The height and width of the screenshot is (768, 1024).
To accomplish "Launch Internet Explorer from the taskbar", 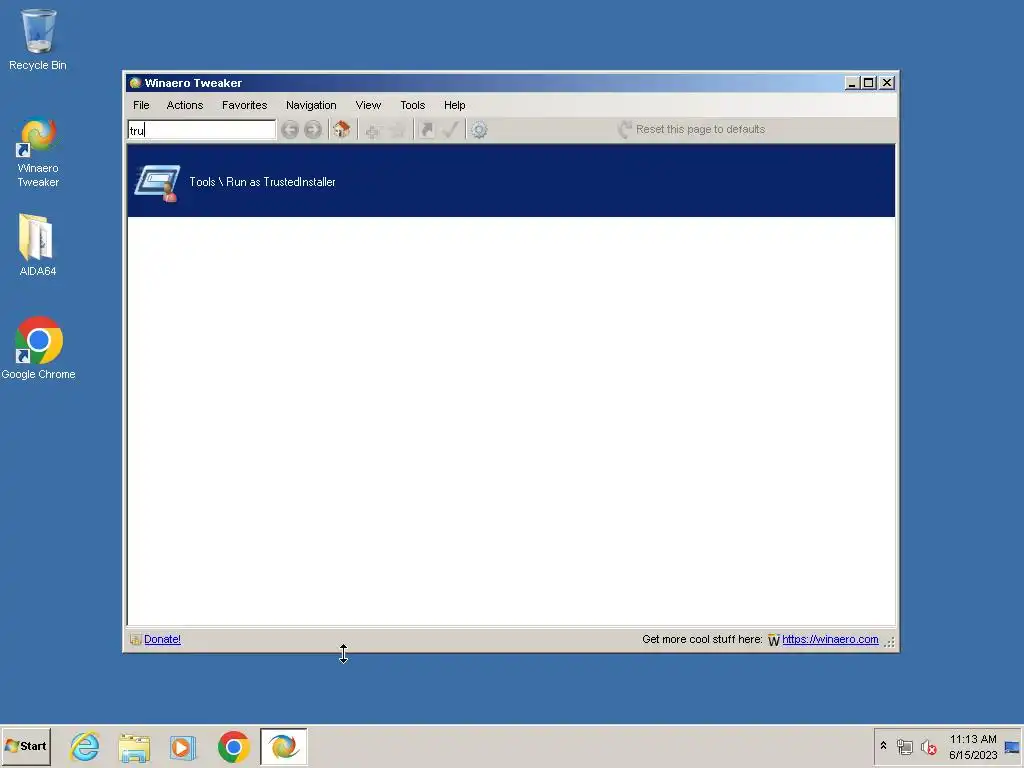I will [85, 746].
